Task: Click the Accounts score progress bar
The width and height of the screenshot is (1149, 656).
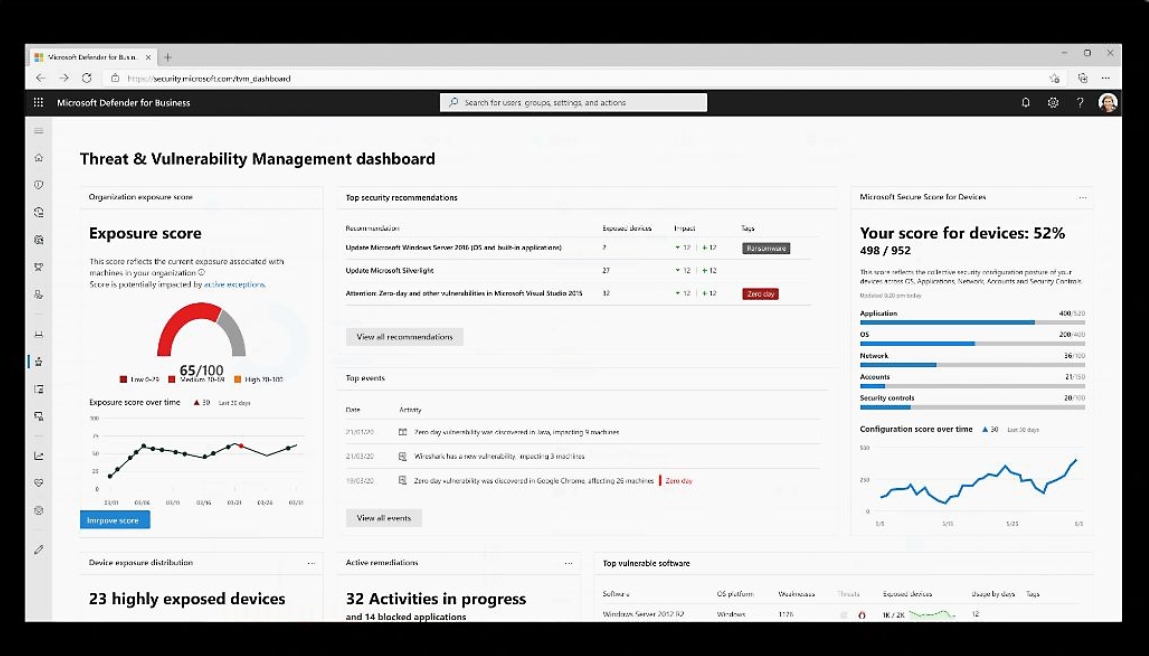Action: pos(972,386)
